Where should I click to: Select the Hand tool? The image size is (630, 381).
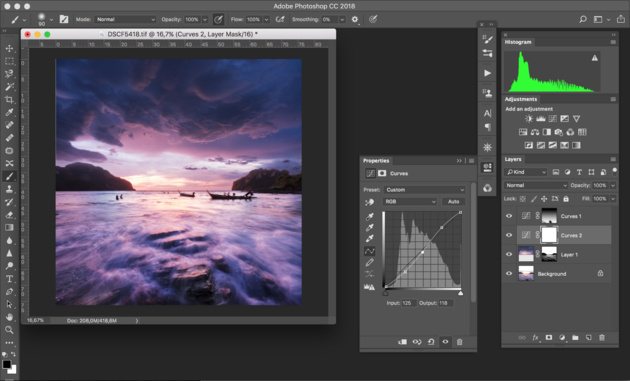[9, 317]
